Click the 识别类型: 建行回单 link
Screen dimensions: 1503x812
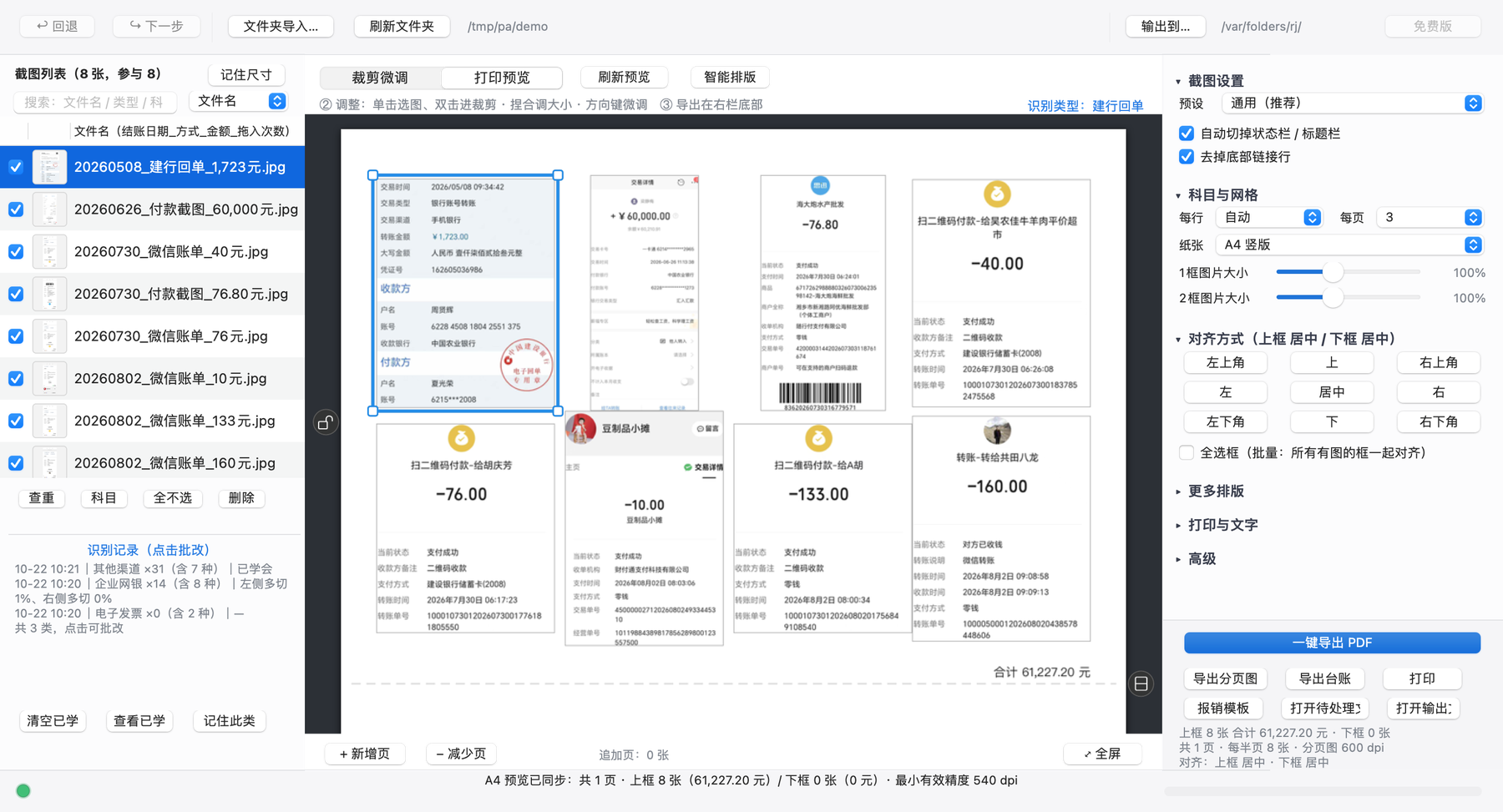pyautogui.click(x=1085, y=106)
